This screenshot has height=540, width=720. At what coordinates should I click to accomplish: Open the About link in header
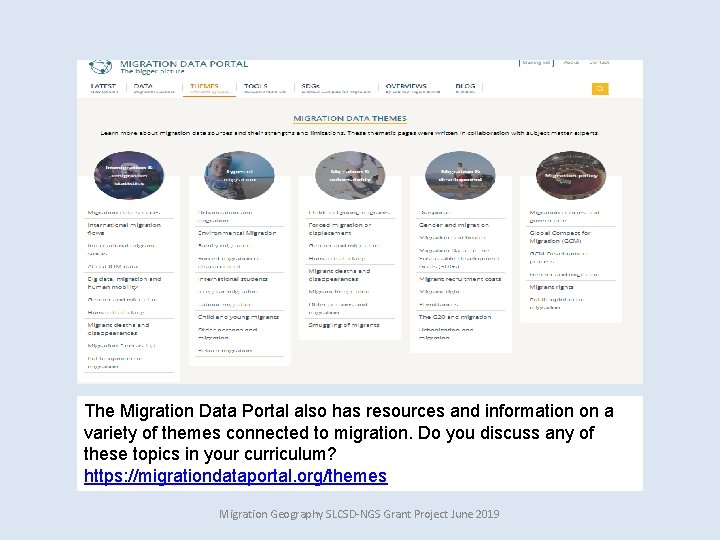pyautogui.click(x=571, y=62)
